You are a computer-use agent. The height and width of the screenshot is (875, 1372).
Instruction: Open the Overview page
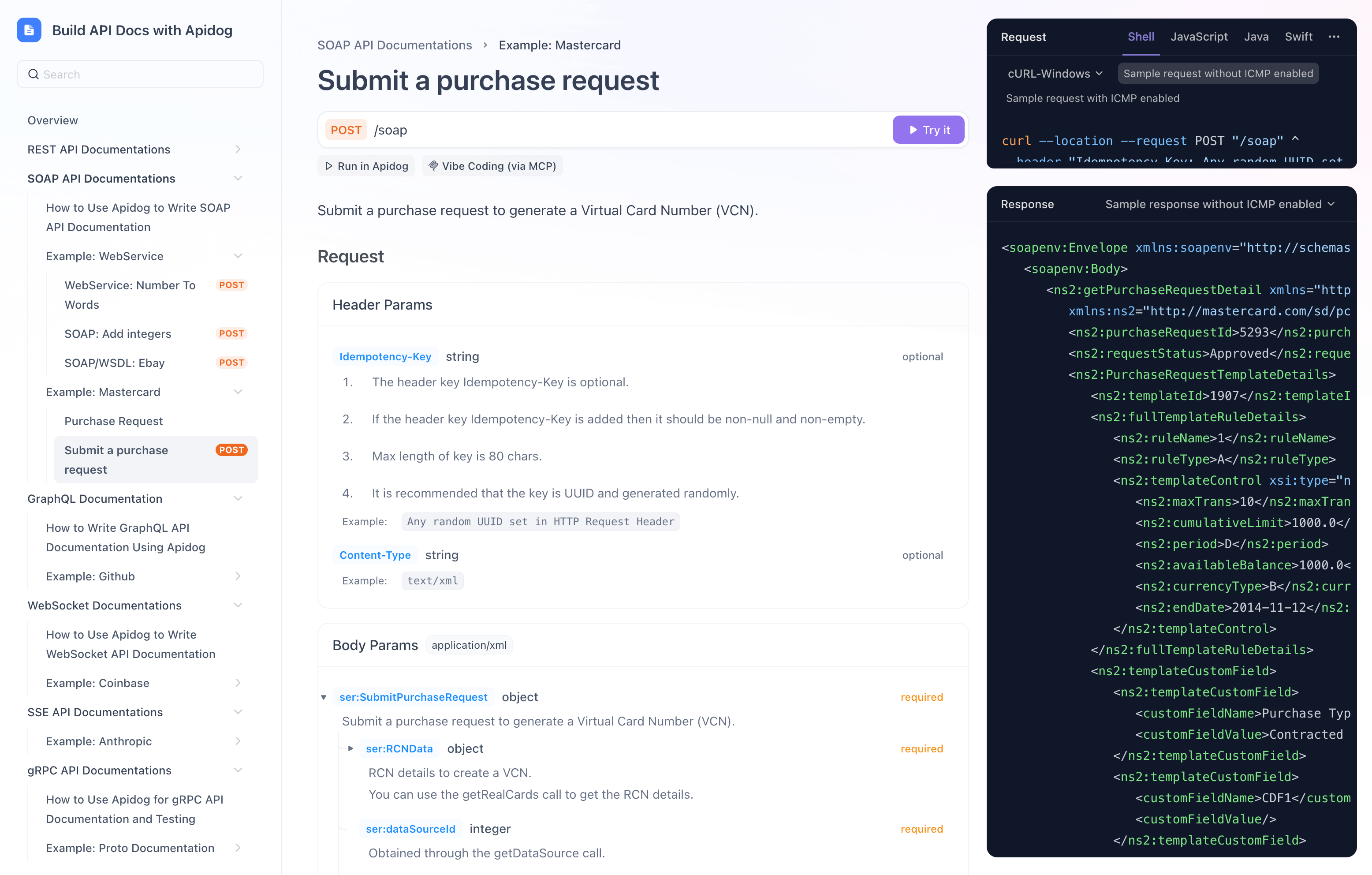(53, 120)
